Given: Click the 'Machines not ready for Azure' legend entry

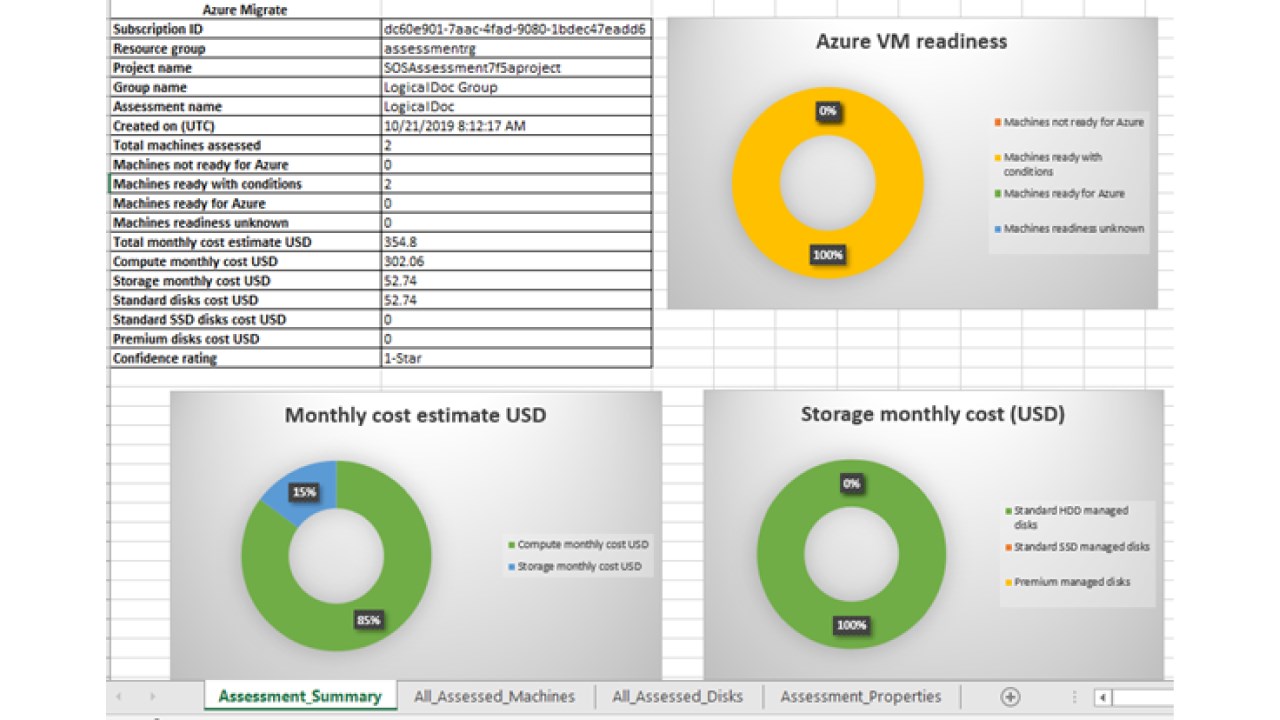Looking at the screenshot, I should (1069, 122).
